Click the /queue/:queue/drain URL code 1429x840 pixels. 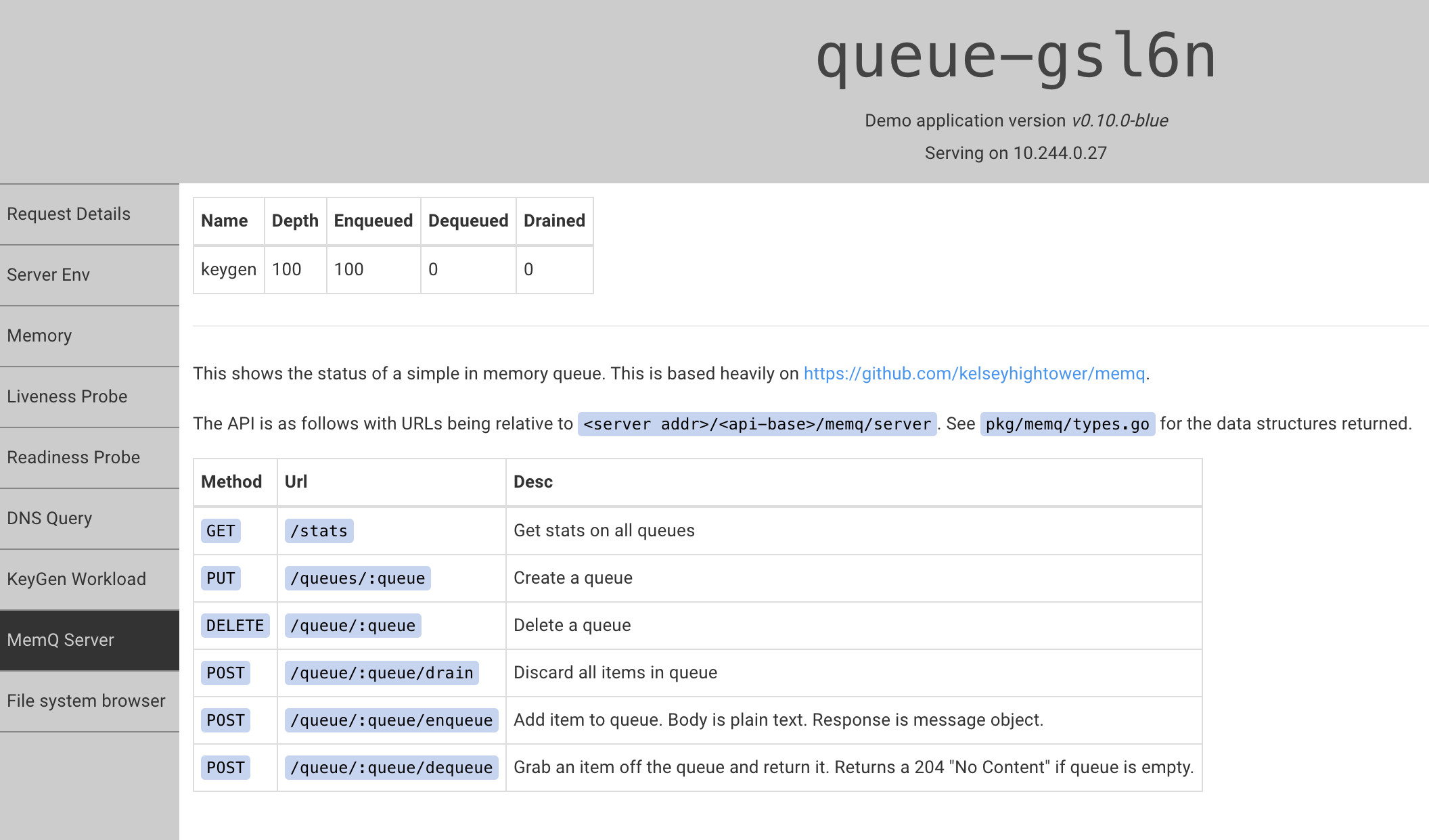382,673
